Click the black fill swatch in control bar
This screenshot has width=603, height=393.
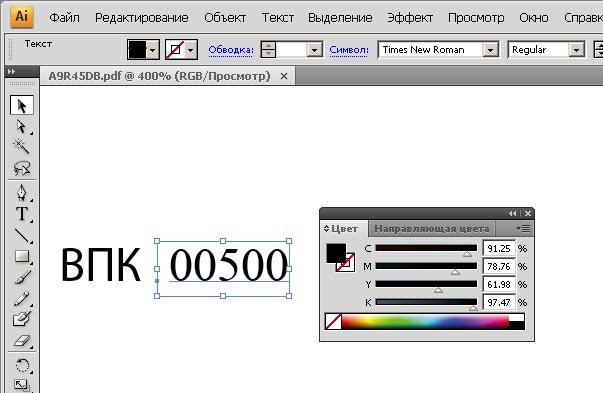coord(137,50)
